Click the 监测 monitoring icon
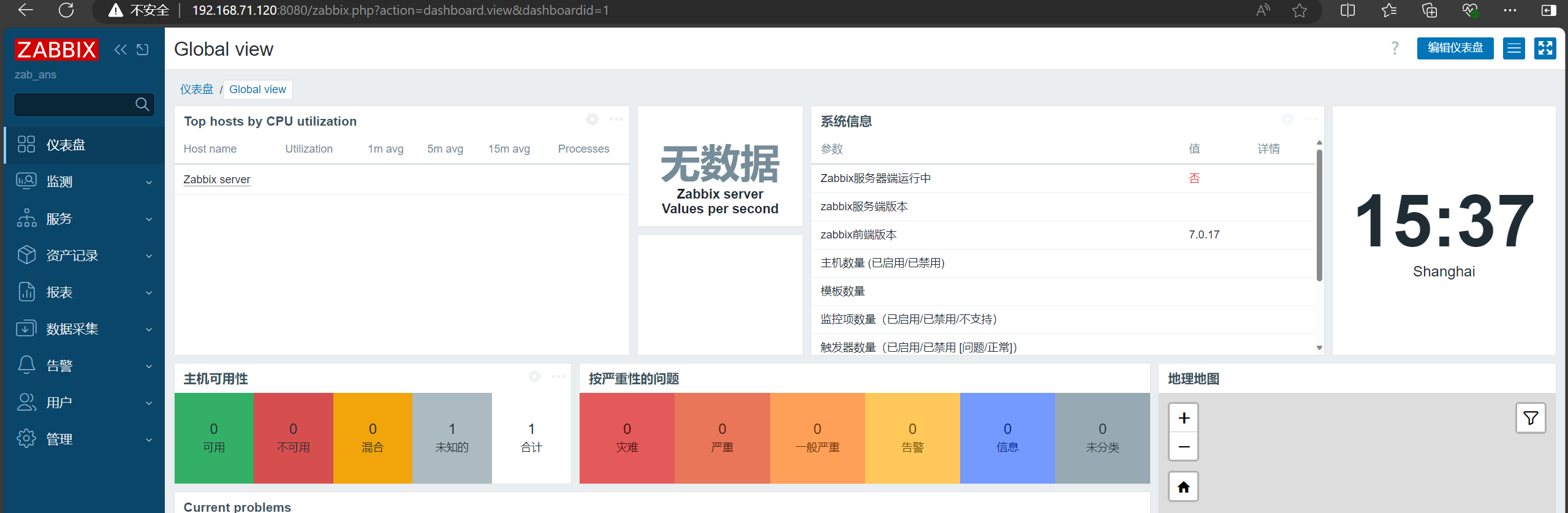Screen dimensions: 1568x513 [x=26, y=181]
